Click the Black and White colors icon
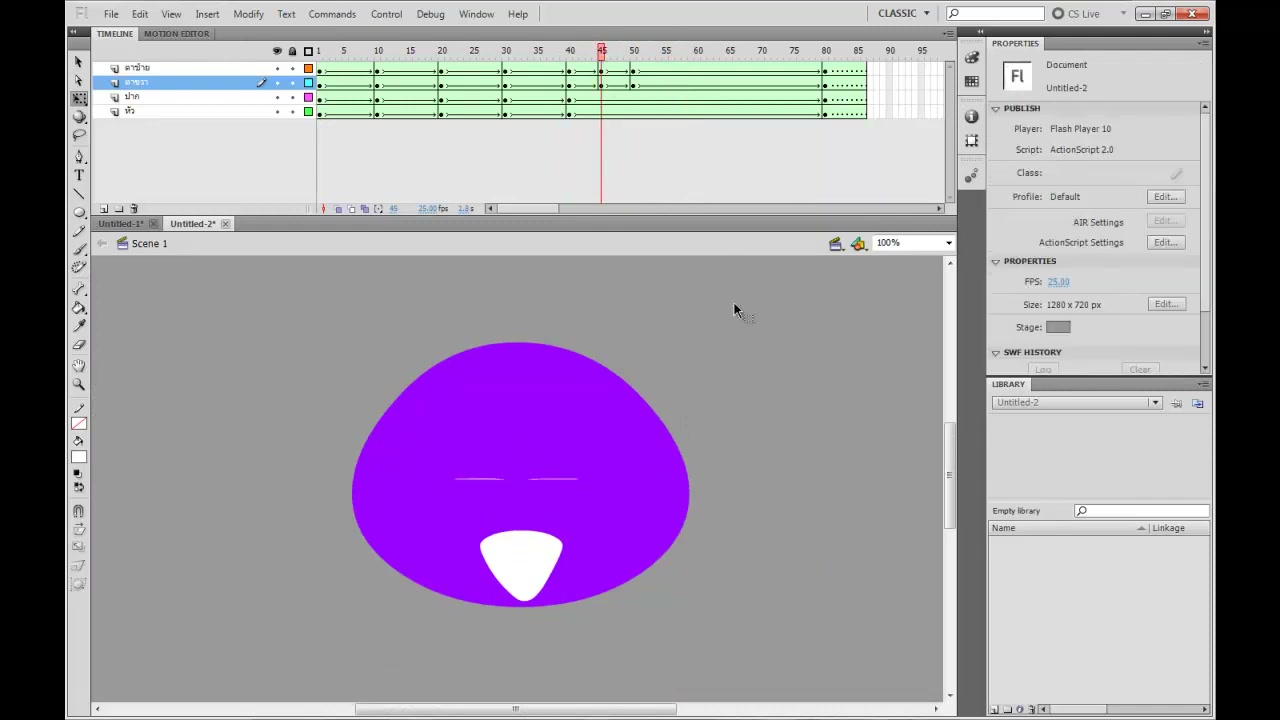1280x720 pixels. pyautogui.click(x=77, y=474)
